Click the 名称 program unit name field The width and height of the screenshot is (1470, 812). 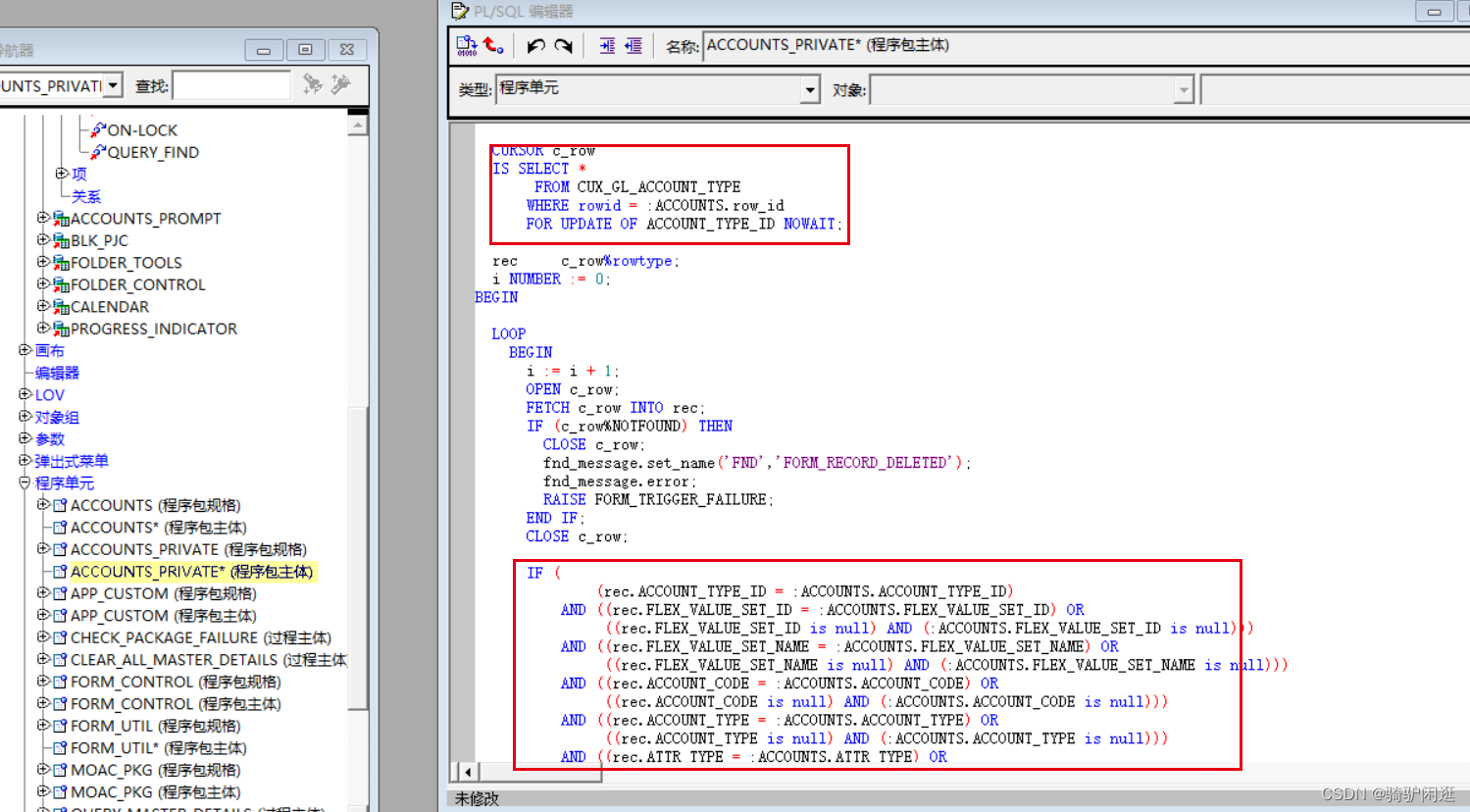coord(1085,45)
